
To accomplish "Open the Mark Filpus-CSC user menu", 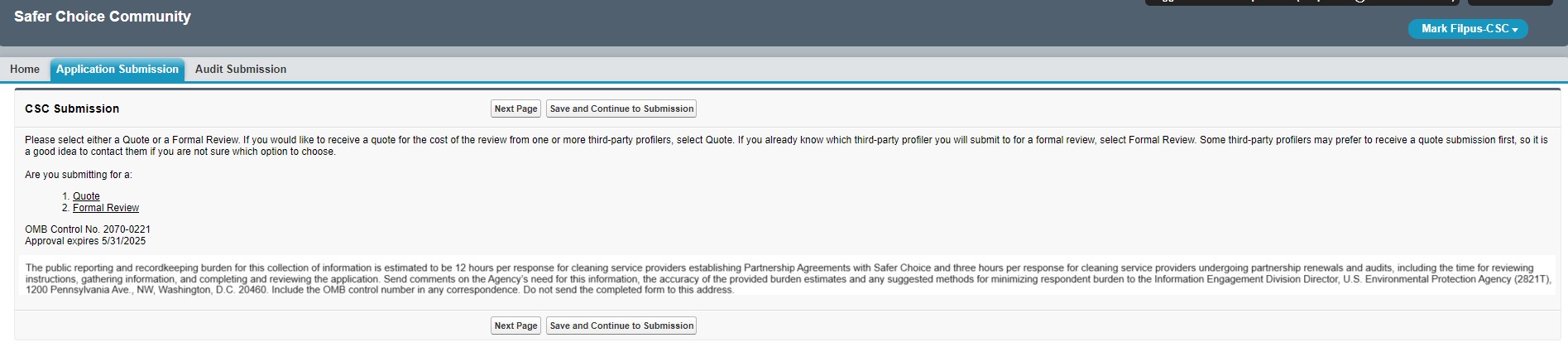I will tap(1464, 29).
